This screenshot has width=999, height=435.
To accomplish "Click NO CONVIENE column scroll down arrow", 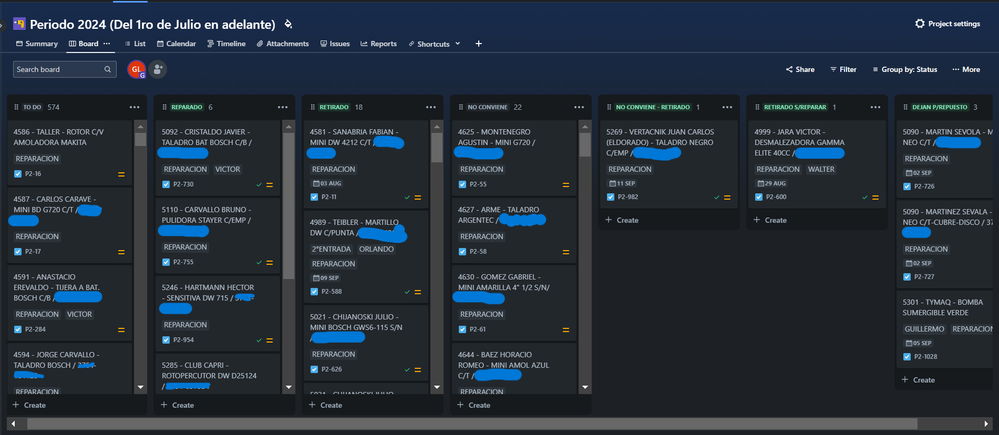I will click(585, 387).
